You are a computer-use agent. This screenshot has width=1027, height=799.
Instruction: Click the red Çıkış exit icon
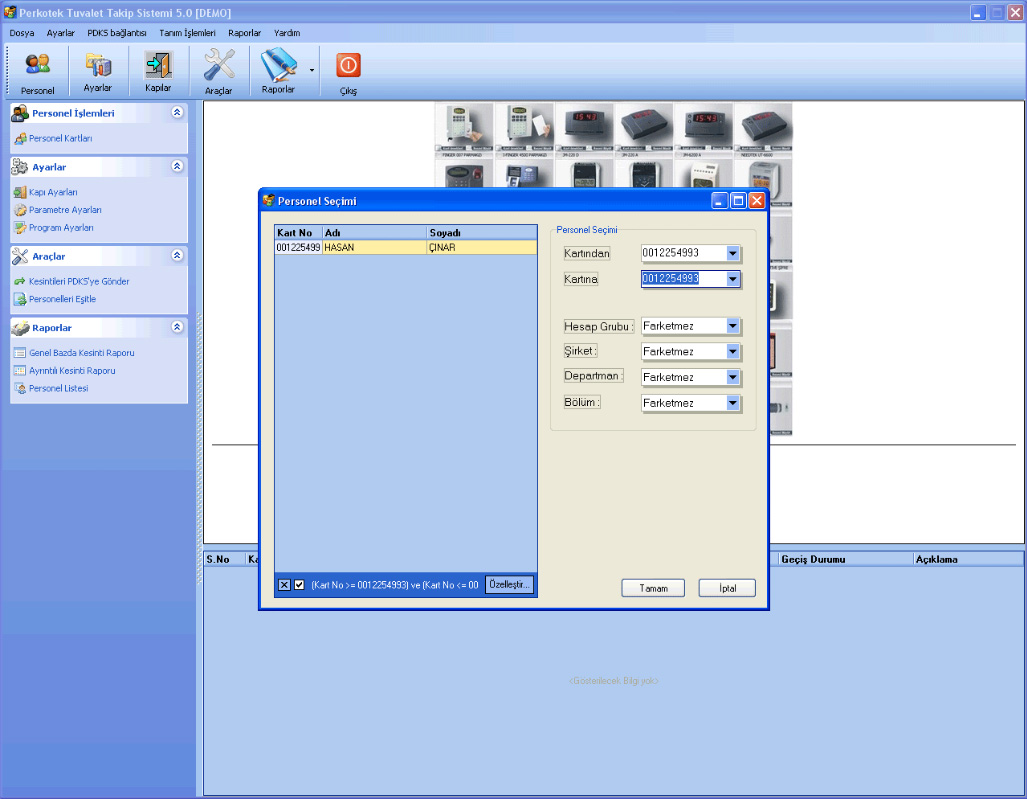348,67
